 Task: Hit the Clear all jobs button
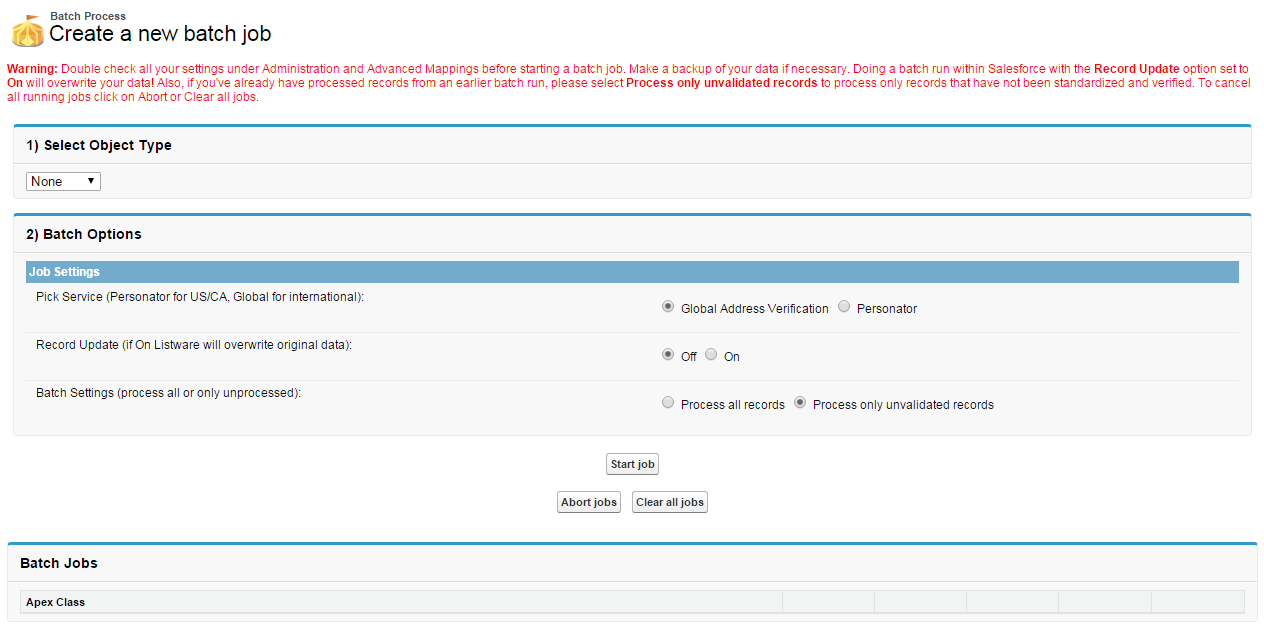[x=670, y=502]
